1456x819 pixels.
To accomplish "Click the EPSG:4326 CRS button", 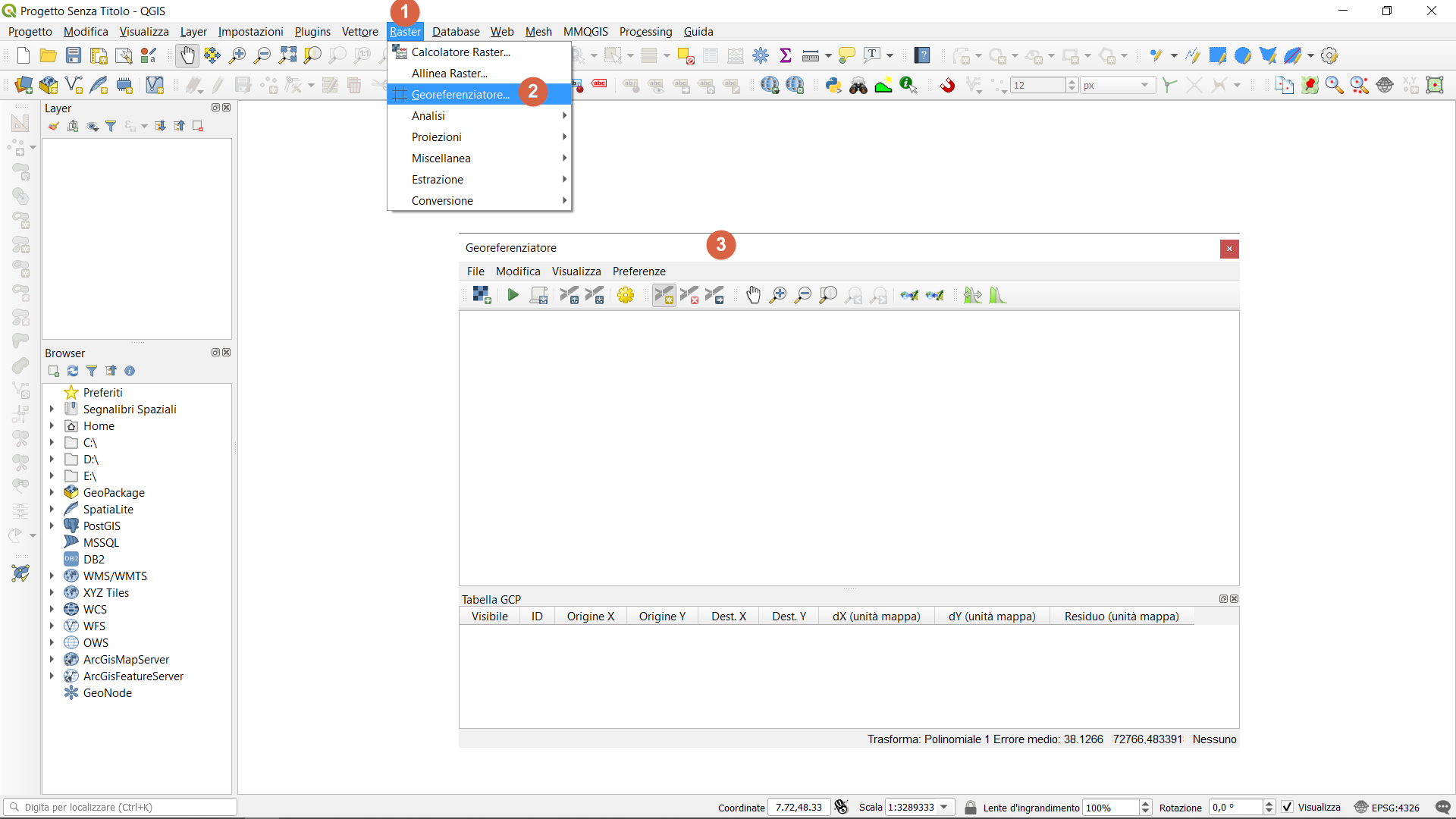I will (x=1386, y=808).
